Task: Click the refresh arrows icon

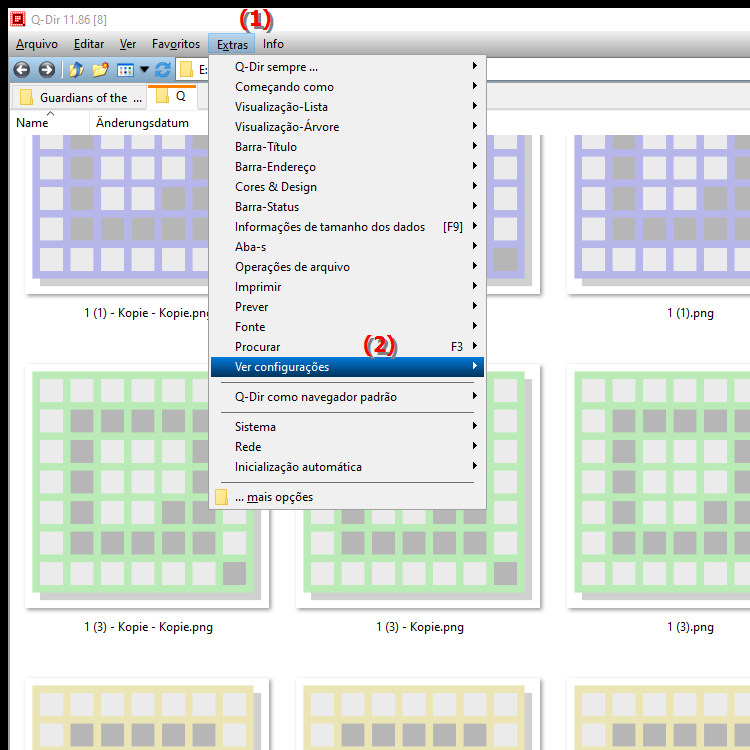Action: 163,70
